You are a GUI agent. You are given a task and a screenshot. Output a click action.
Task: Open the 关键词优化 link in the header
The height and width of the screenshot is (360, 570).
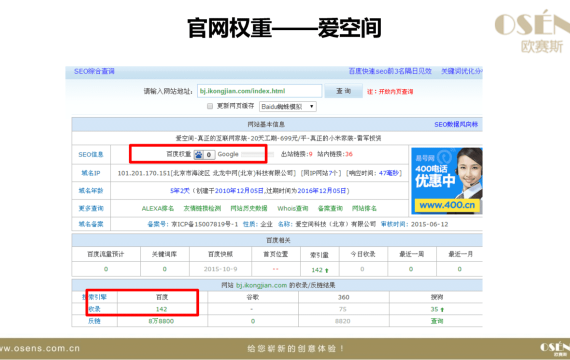461,71
